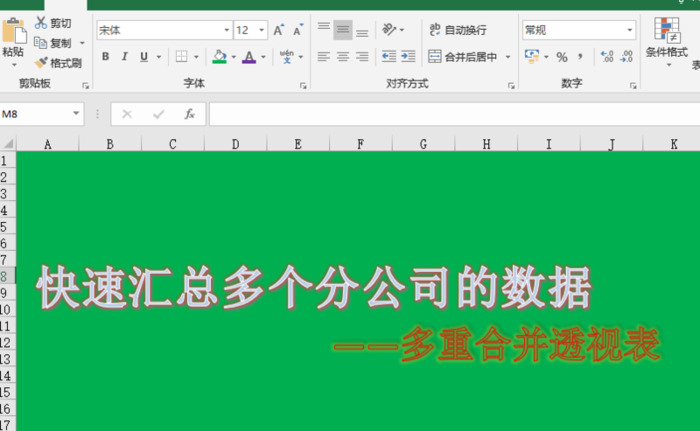Align text to the right
The width and height of the screenshot is (700, 431).
[x=362, y=57]
